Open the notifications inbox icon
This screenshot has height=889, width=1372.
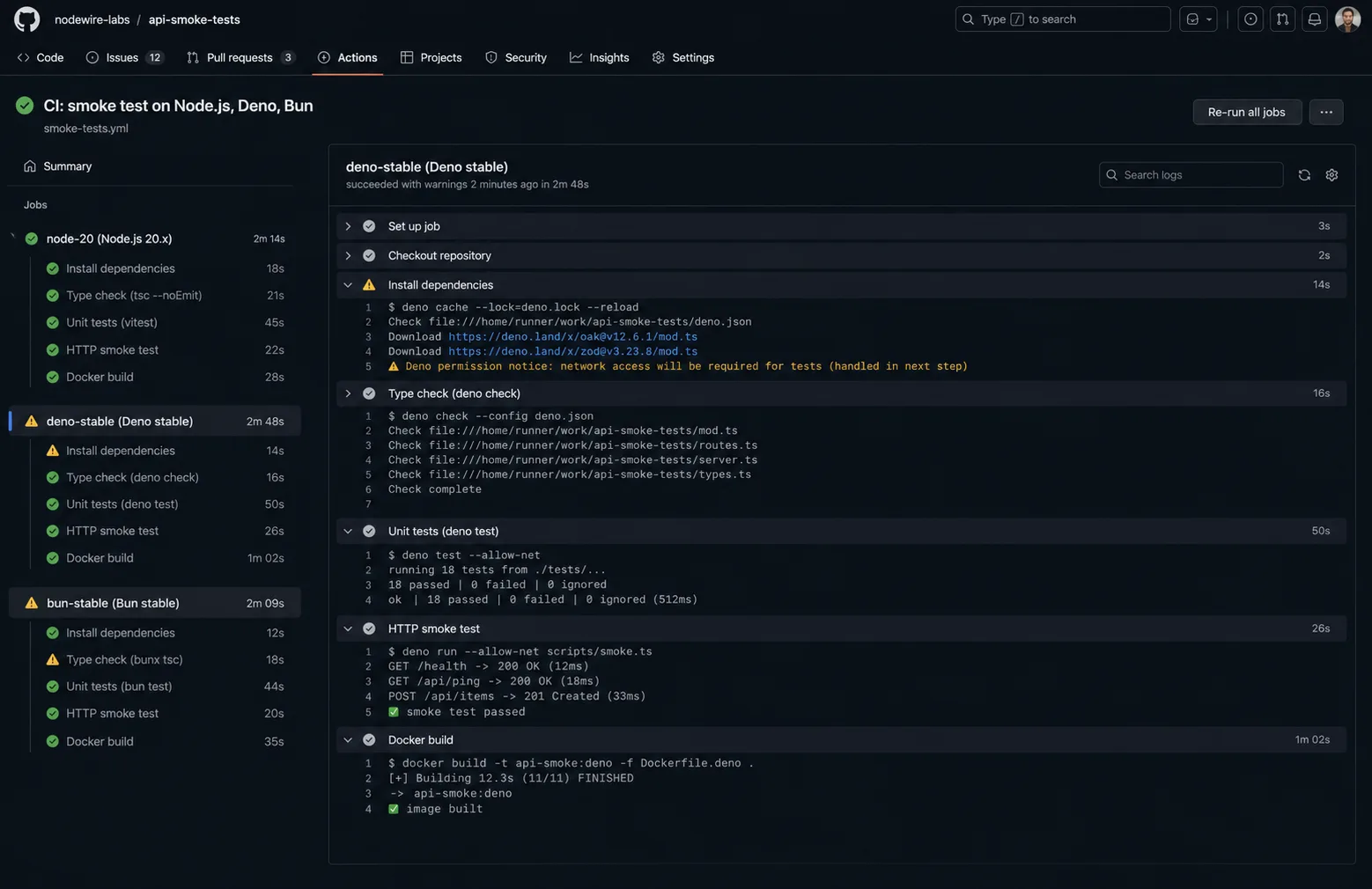(x=1314, y=19)
